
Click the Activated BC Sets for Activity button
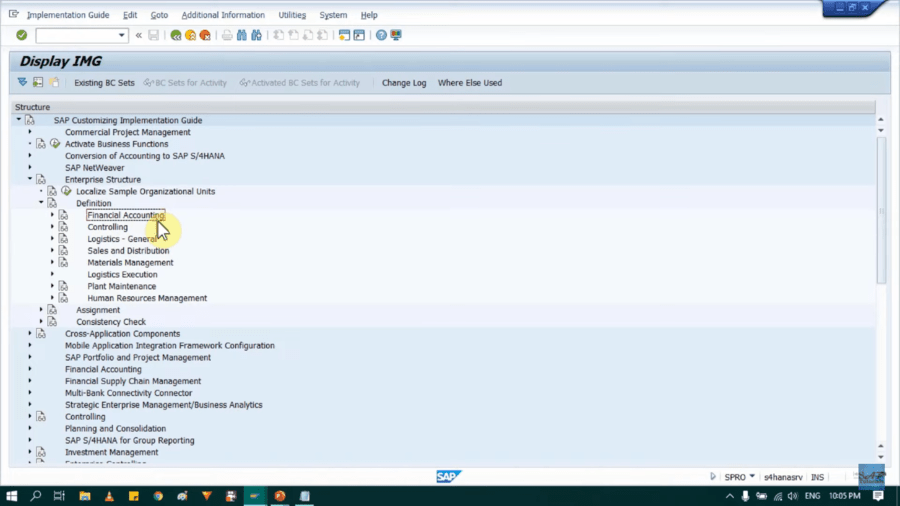[x=300, y=83]
